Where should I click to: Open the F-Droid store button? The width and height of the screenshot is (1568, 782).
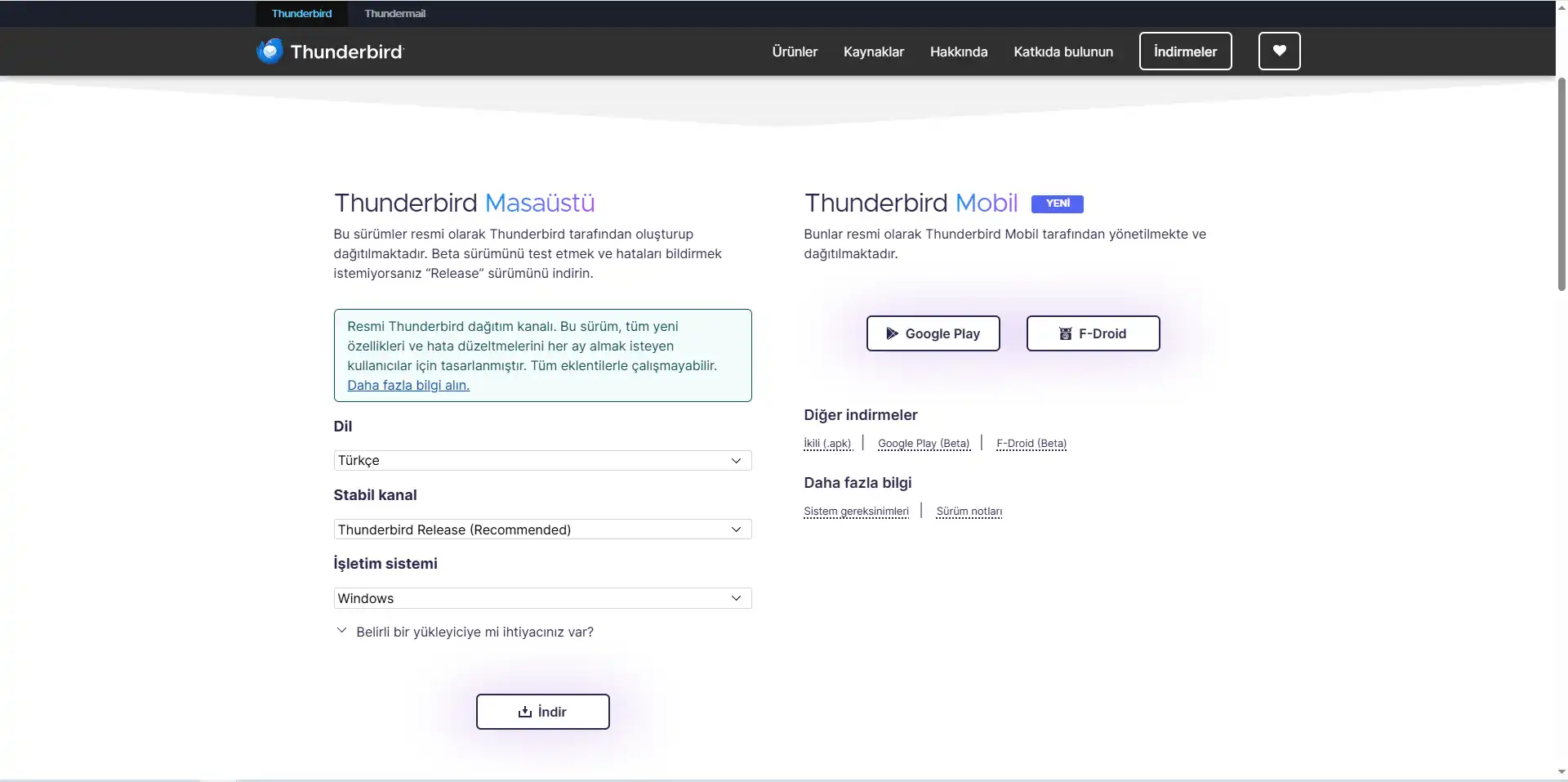[x=1093, y=333]
